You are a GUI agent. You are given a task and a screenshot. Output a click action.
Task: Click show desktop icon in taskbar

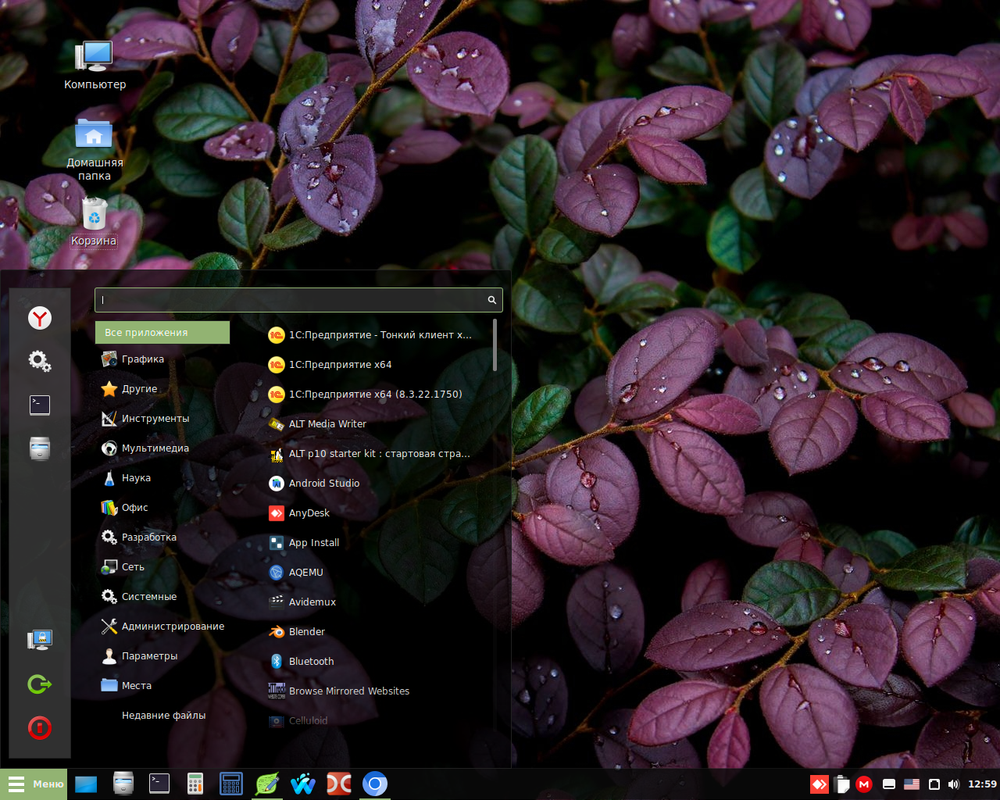point(86,784)
